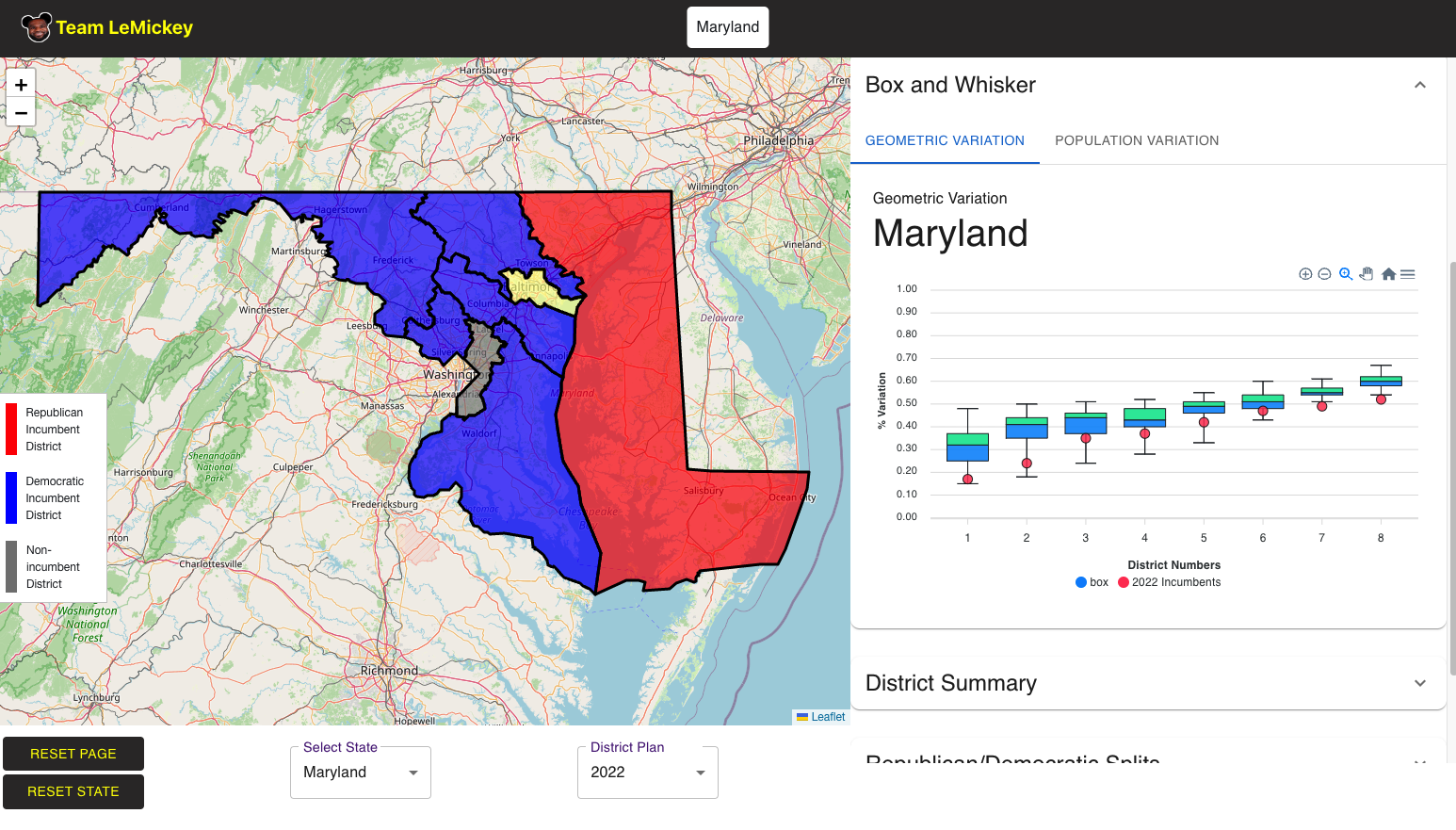Click the map zoom in plus button
Viewport: 1456px width, 830px height.
pyautogui.click(x=21, y=84)
